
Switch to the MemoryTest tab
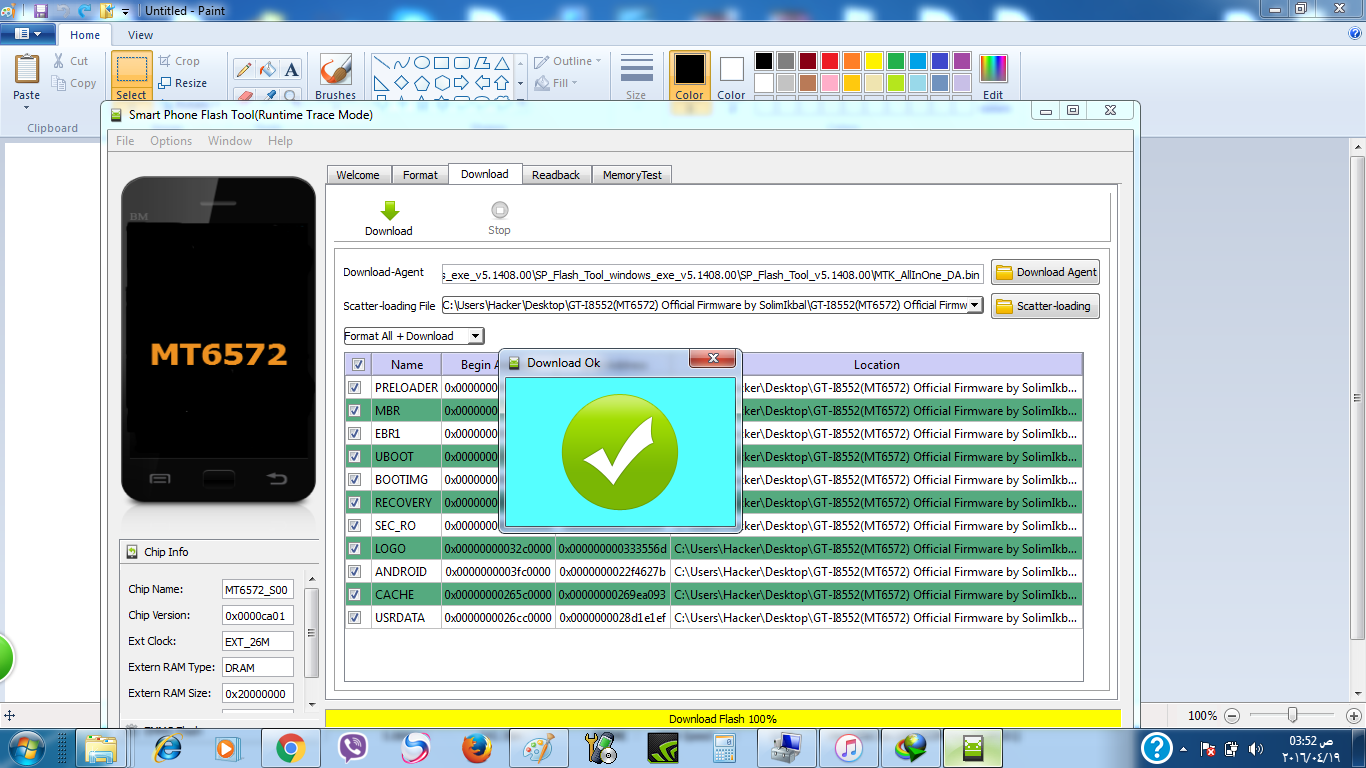coord(632,175)
